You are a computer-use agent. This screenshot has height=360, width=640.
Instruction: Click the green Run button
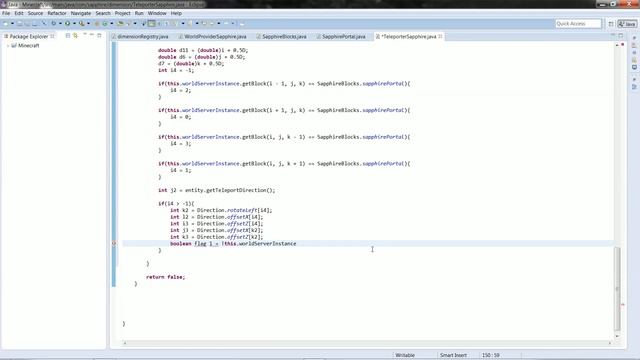(x=67, y=24)
